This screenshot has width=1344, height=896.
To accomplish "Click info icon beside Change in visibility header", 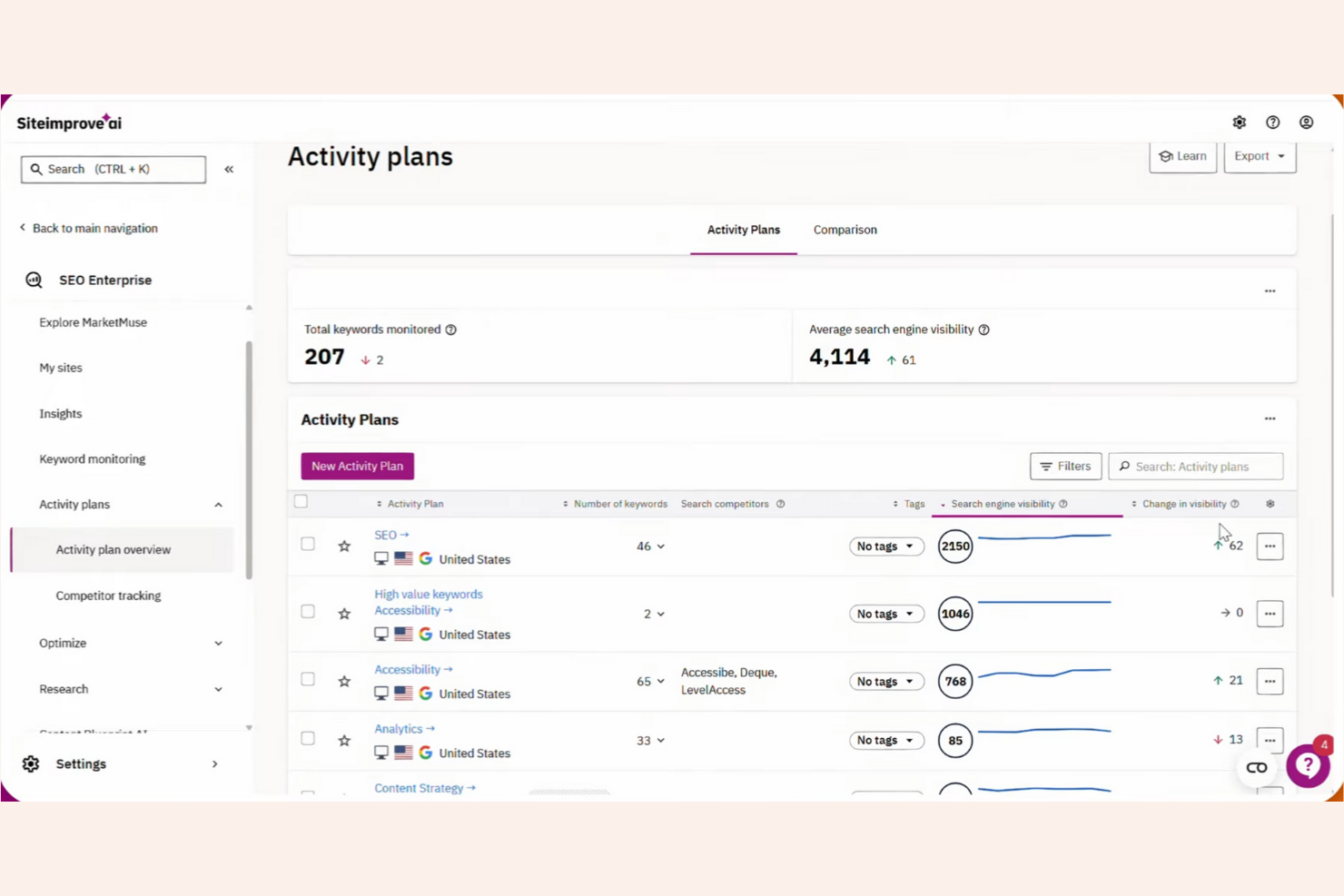I will click(1234, 504).
